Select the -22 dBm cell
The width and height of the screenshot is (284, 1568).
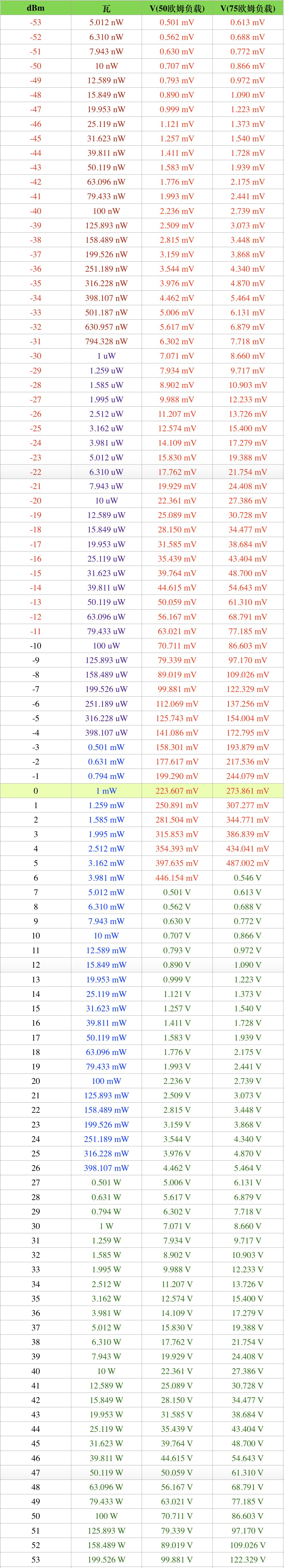pos(35,472)
